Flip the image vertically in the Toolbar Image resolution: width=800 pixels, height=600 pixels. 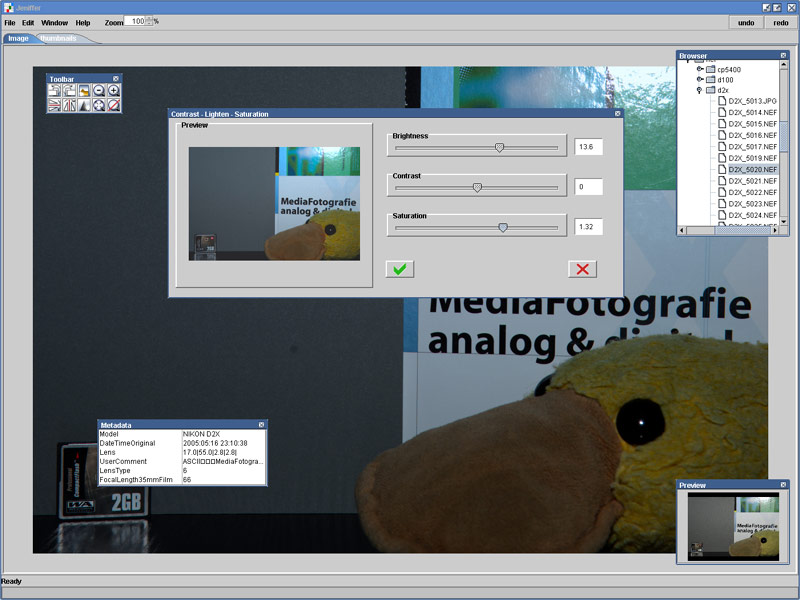[54, 105]
